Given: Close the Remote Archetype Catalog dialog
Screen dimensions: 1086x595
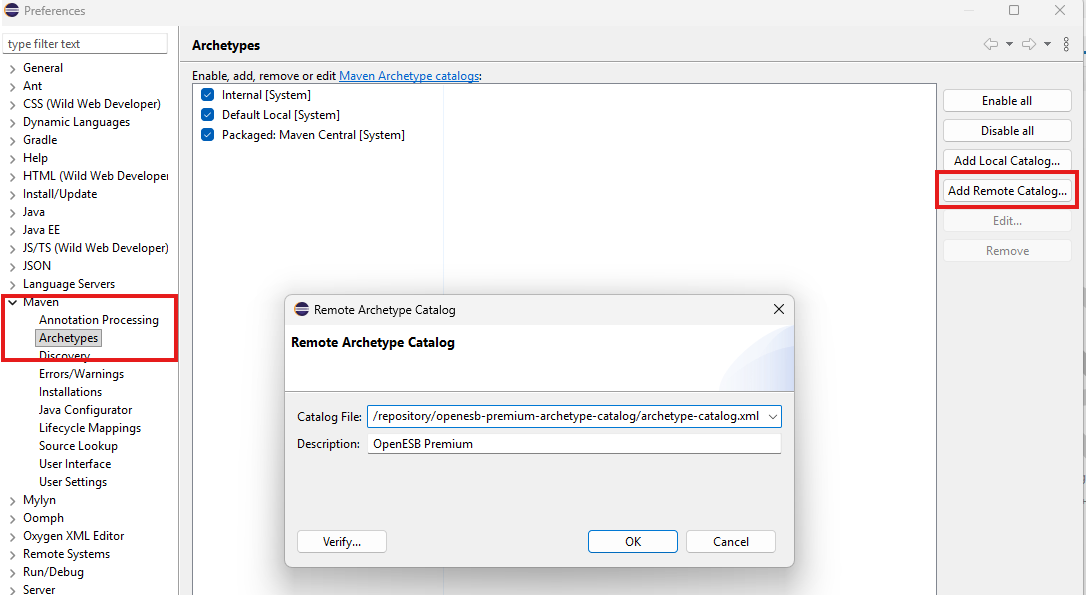Looking at the screenshot, I should point(778,309).
